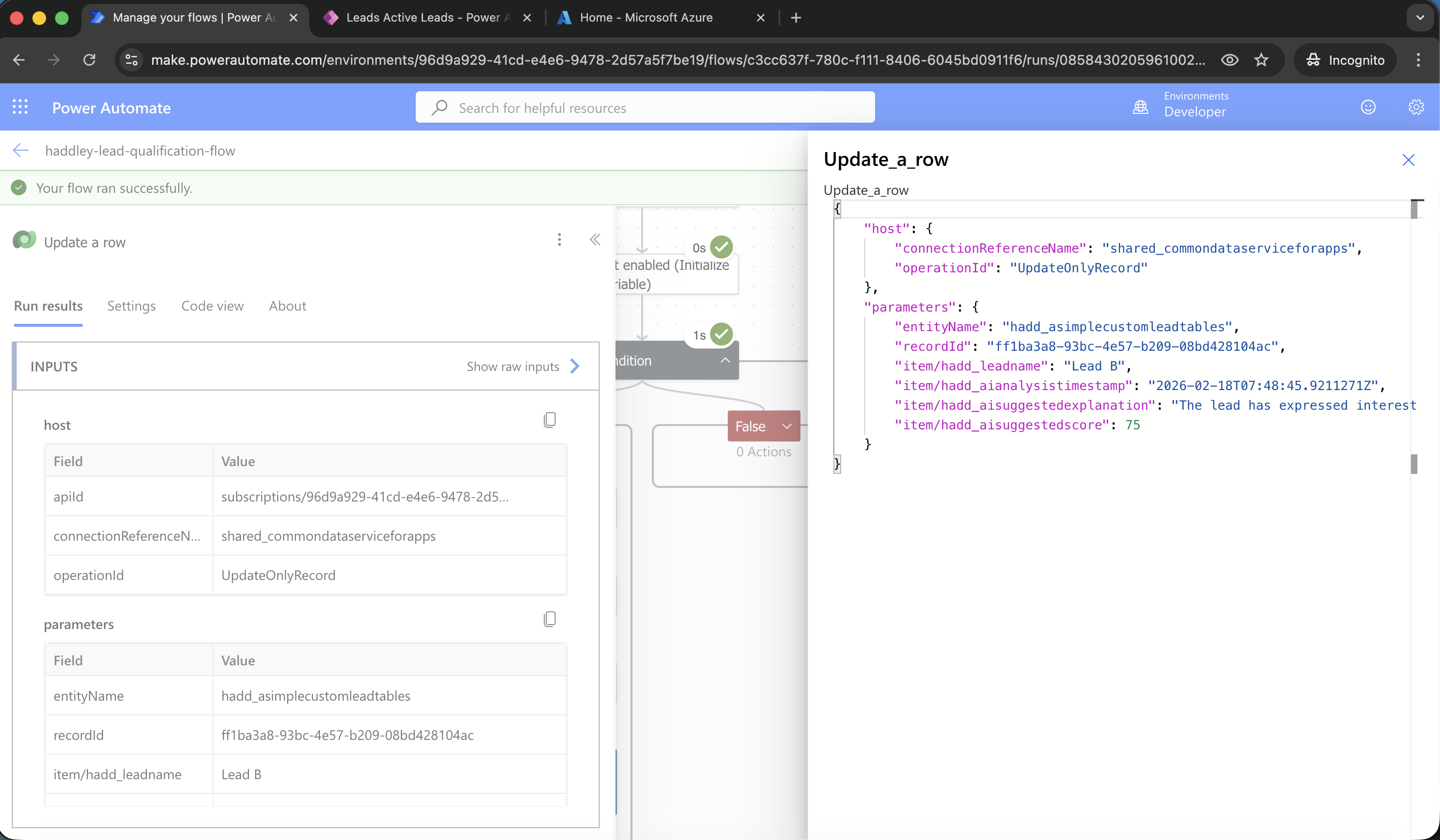1440x840 pixels.
Task: Close the Update_a_row raw inputs panel
Action: 1408,160
